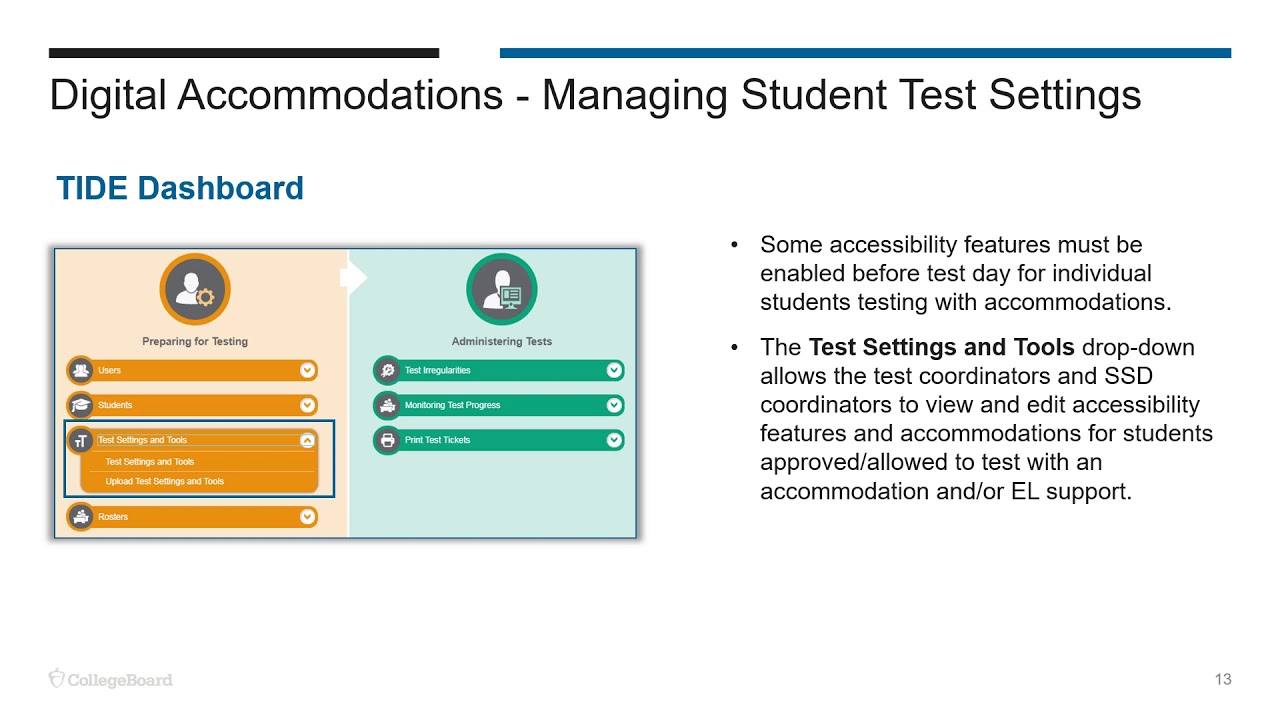1280x720 pixels.
Task: Click the white arrow between dashboard panels
Action: point(353,277)
